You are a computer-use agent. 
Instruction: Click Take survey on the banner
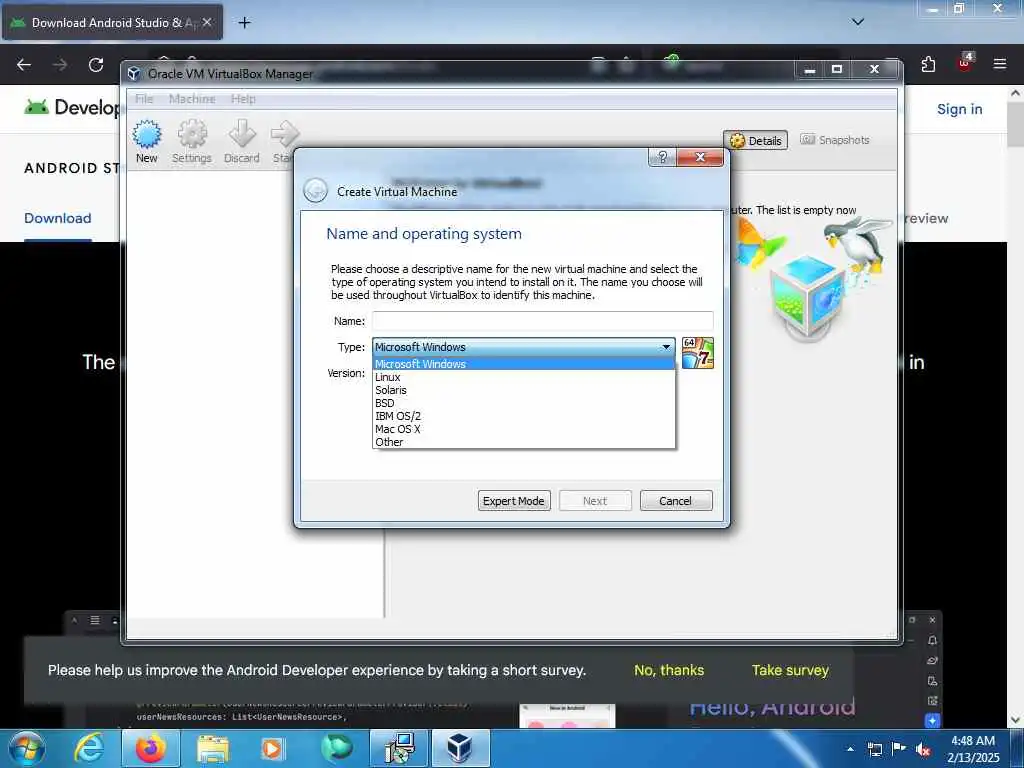coord(790,670)
